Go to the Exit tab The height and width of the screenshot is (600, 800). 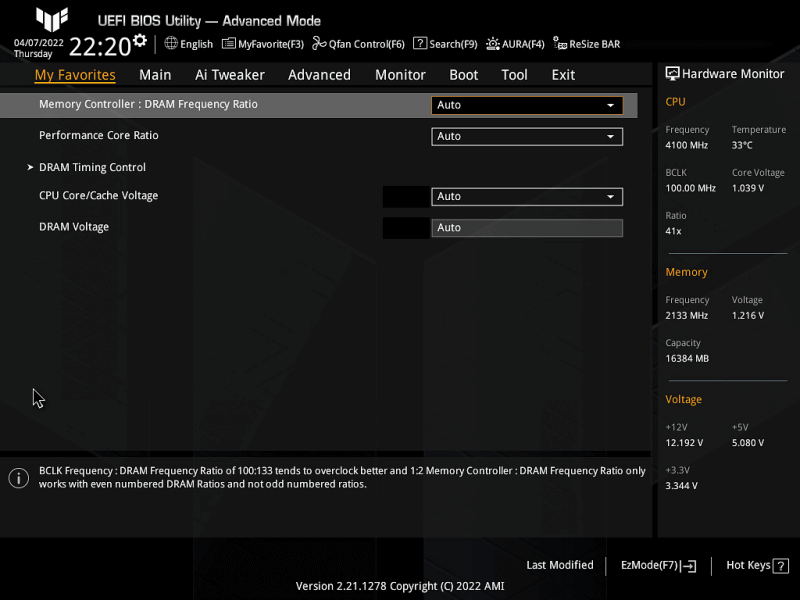[x=563, y=75]
